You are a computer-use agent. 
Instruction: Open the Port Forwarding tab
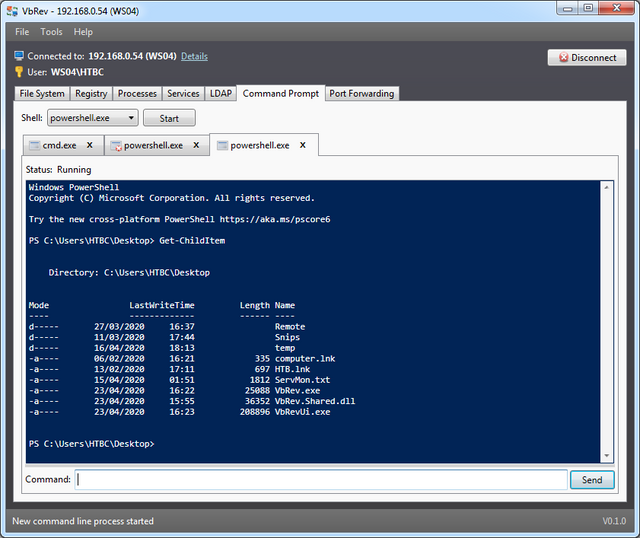(x=362, y=93)
